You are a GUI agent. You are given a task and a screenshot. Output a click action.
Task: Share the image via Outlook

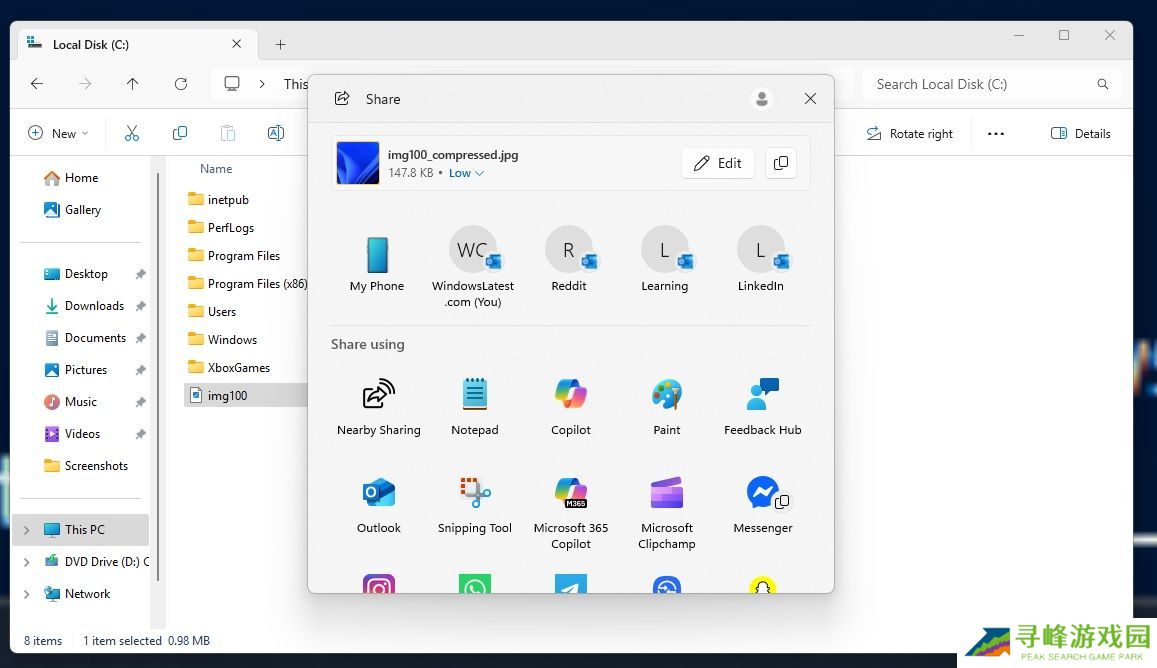coord(379,505)
